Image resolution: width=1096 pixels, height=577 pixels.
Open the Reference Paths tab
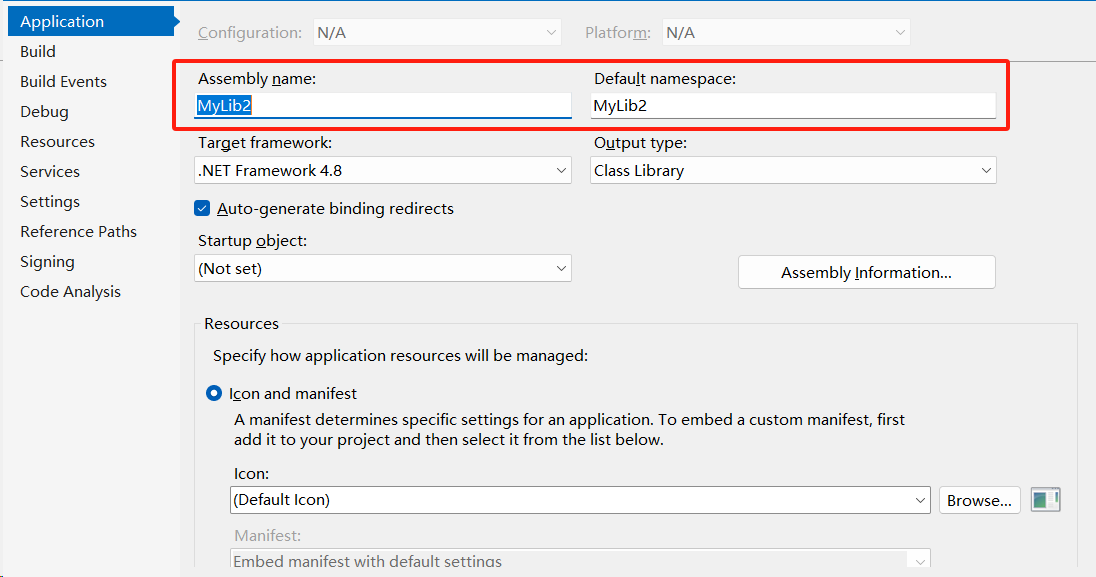click(x=78, y=232)
